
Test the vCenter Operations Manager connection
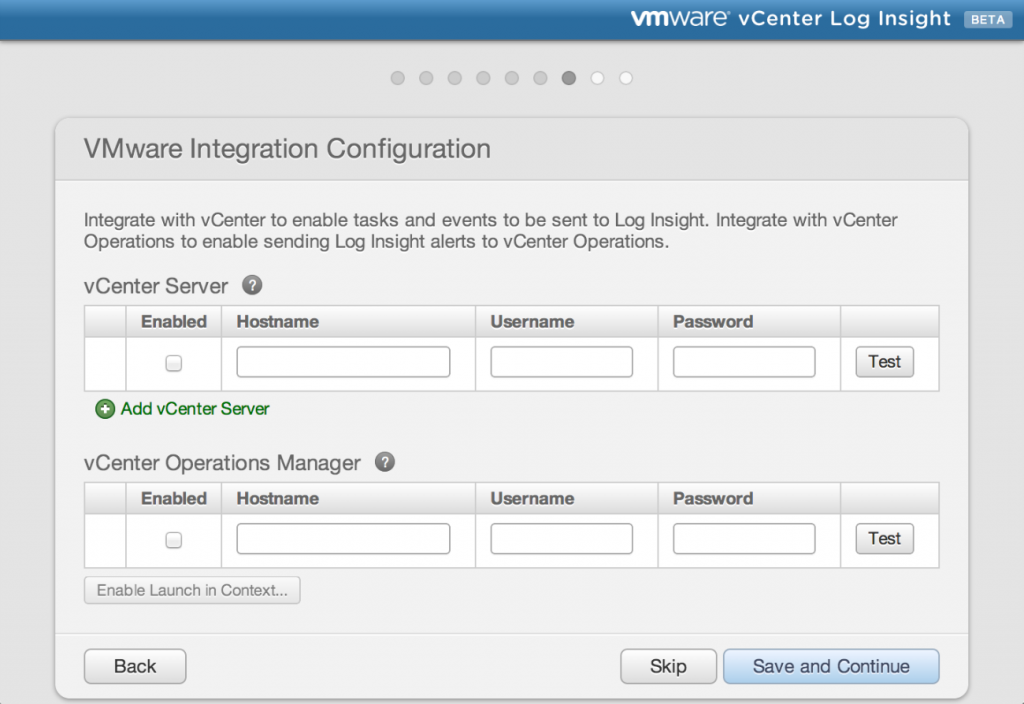pyautogui.click(x=885, y=539)
